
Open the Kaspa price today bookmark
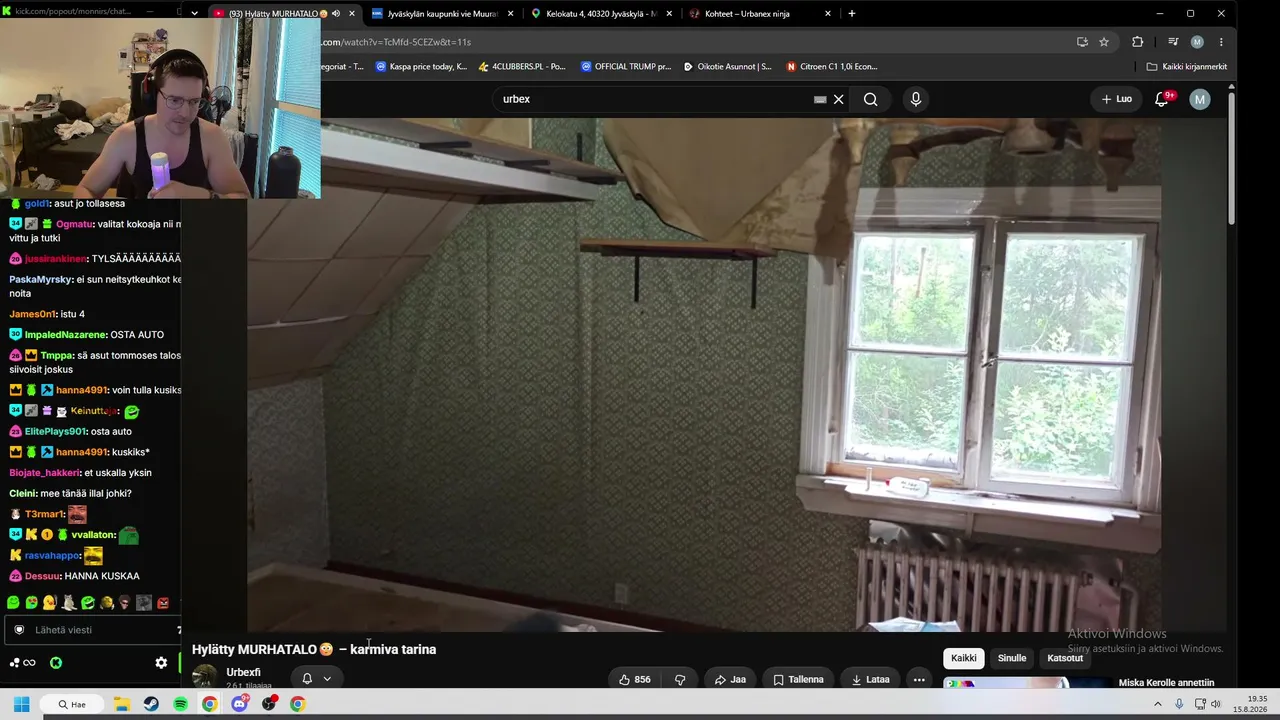tap(421, 67)
